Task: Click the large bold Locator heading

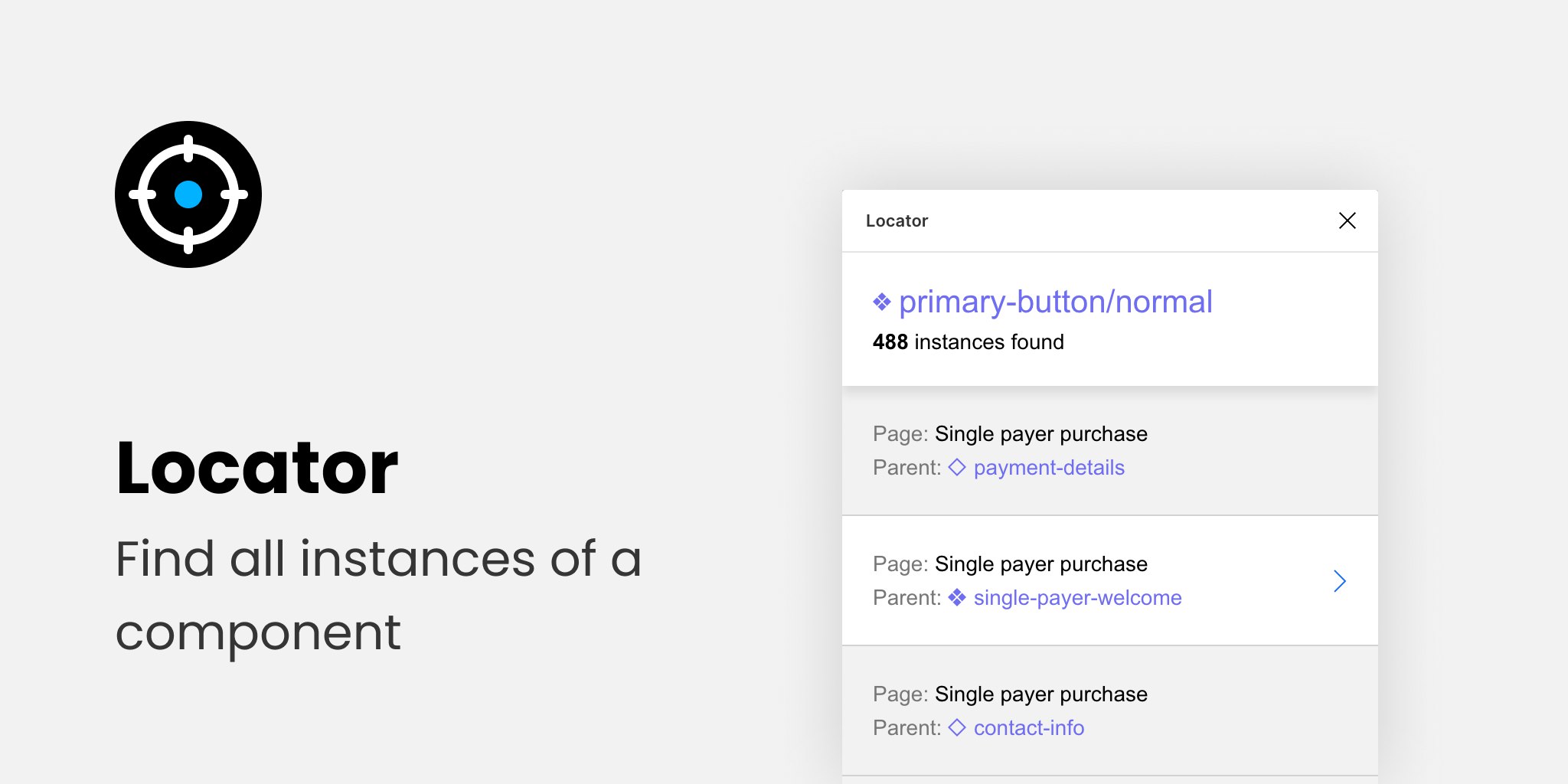Action: pyautogui.click(x=257, y=468)
